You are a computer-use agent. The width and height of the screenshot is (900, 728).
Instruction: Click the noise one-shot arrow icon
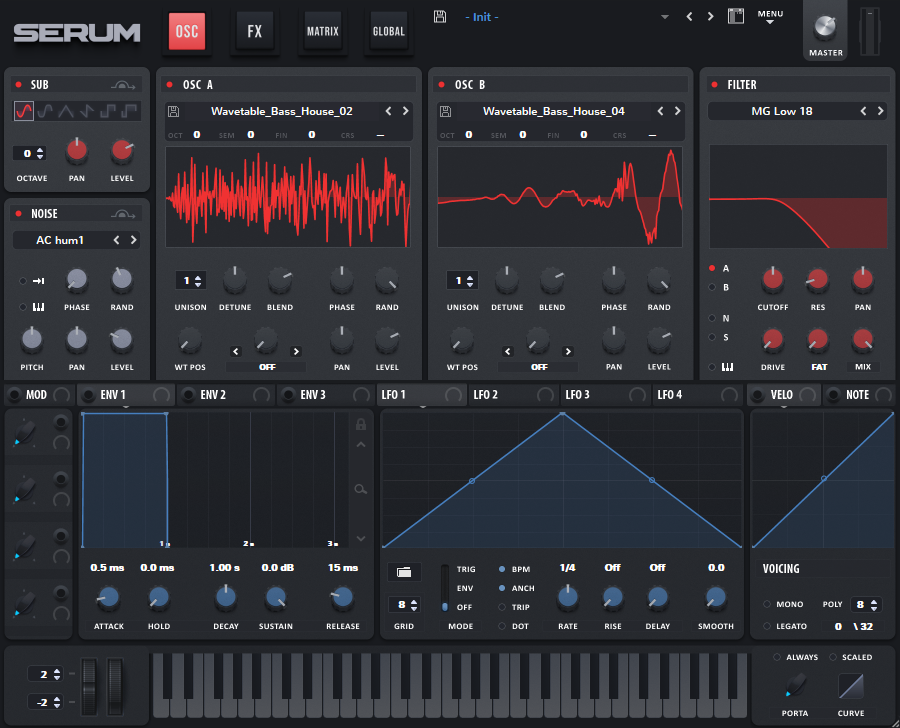(38, 281)
